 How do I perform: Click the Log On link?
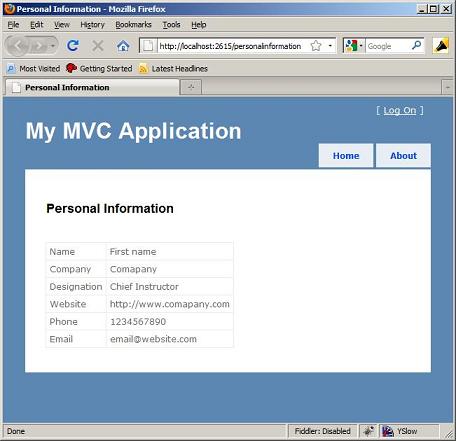pyautogui.click(x=400, y=110)
